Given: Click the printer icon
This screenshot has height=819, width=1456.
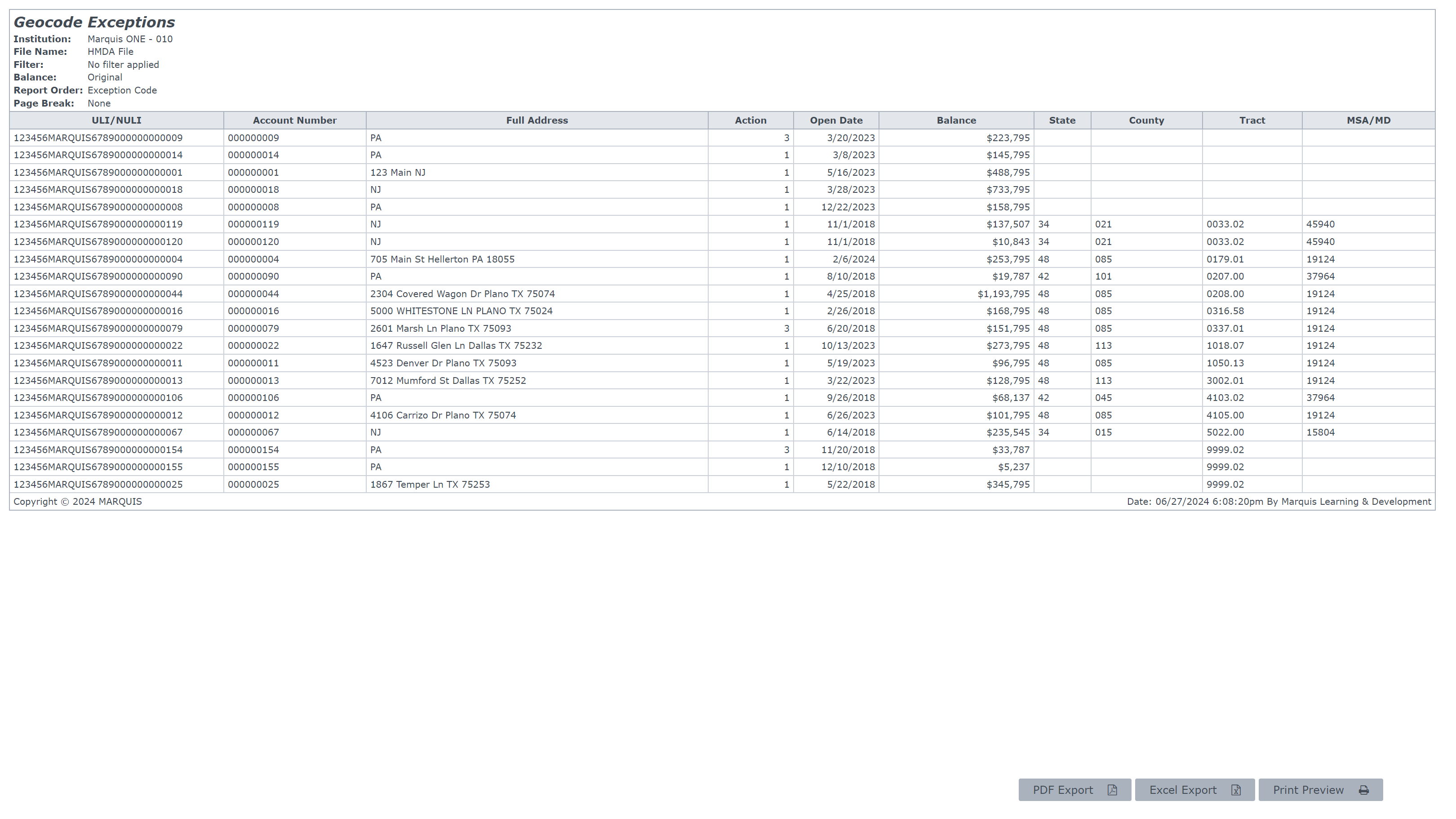Looking at the screenshot, I should [1364, 790].
